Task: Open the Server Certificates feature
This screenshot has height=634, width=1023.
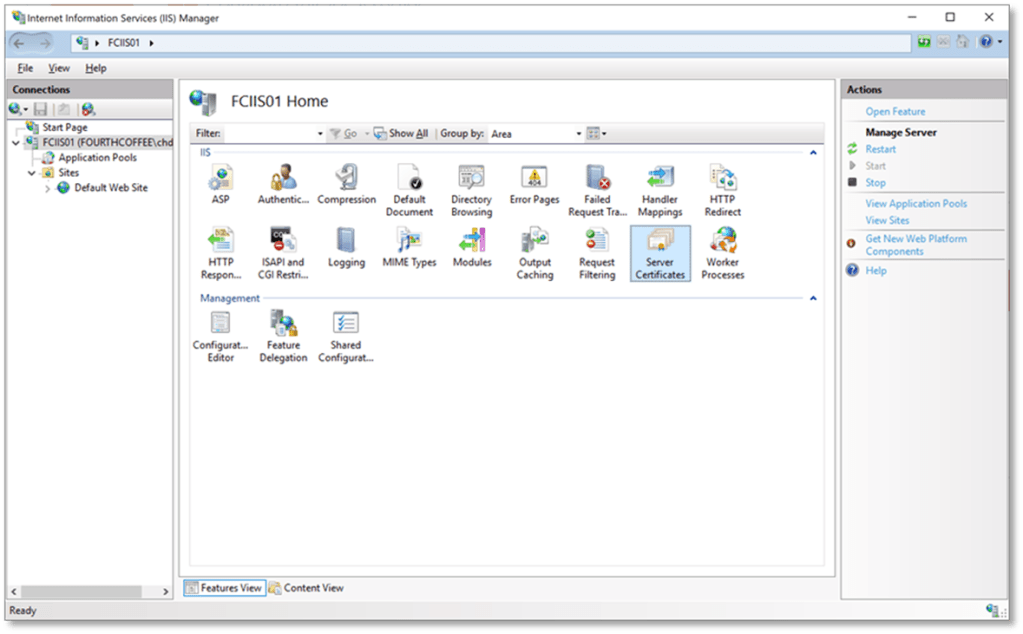Action: point(660,252)
